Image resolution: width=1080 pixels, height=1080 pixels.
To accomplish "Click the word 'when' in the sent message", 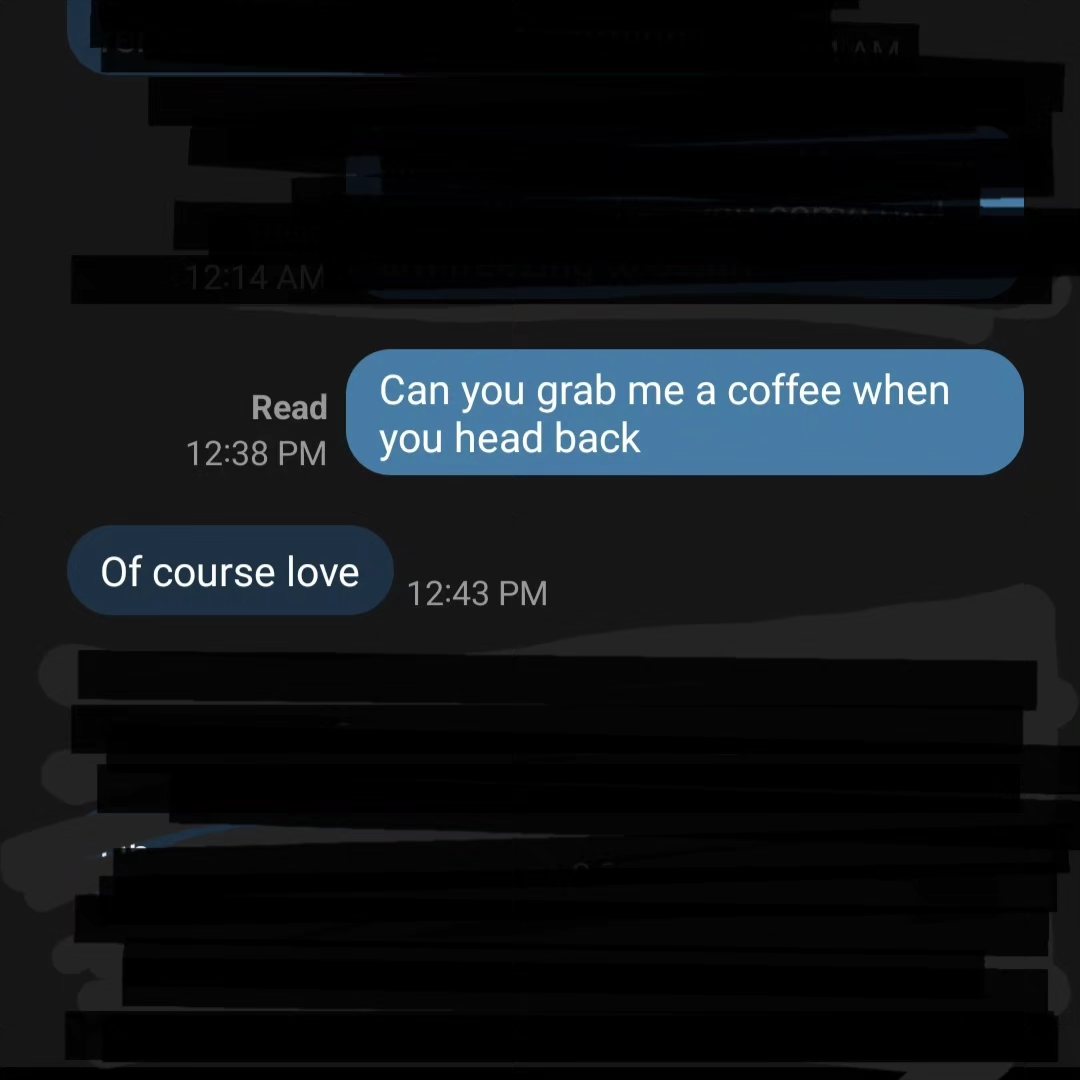I will pos(901,391).
